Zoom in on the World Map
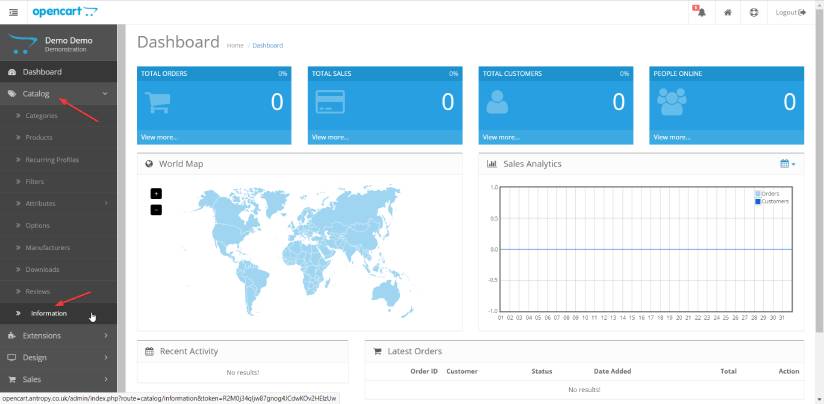Image resolution: width=824 pixels, height=404 pixels. click(x=156, y=193)
